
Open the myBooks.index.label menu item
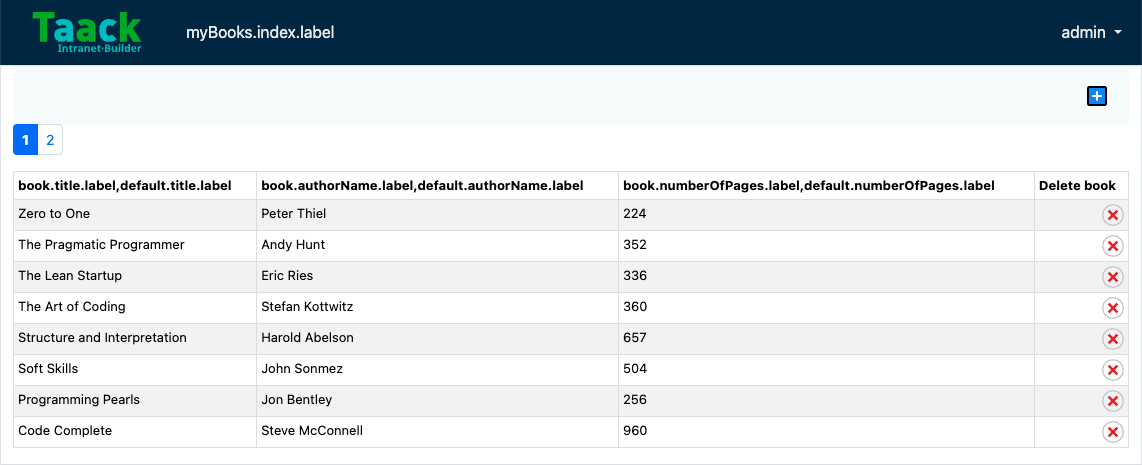[260, 32]
